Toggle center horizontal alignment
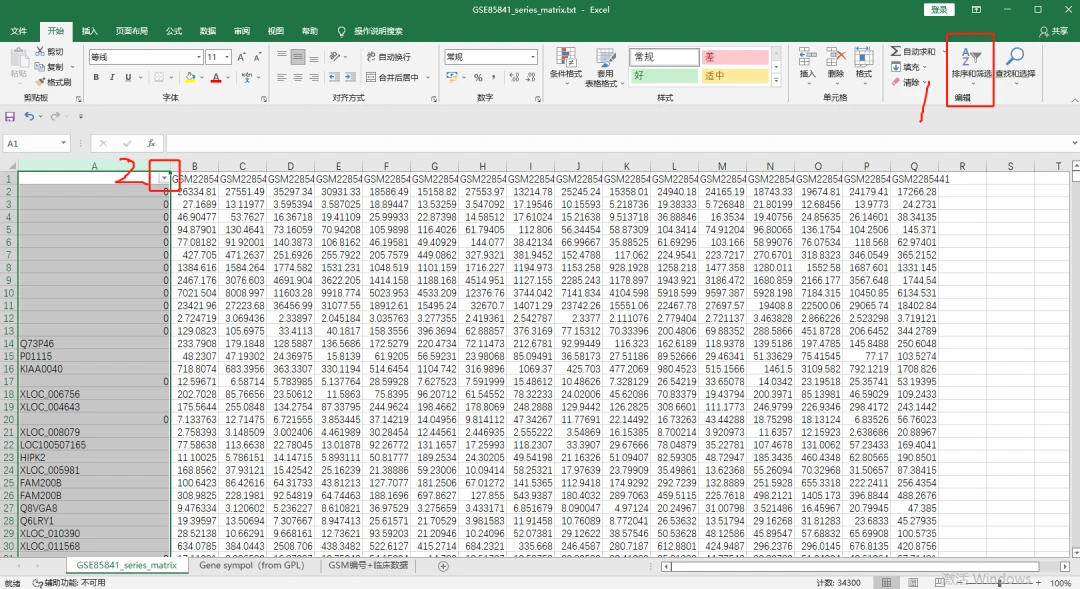The height and width of the screenshot is (589, 1080). coord(298,77)
